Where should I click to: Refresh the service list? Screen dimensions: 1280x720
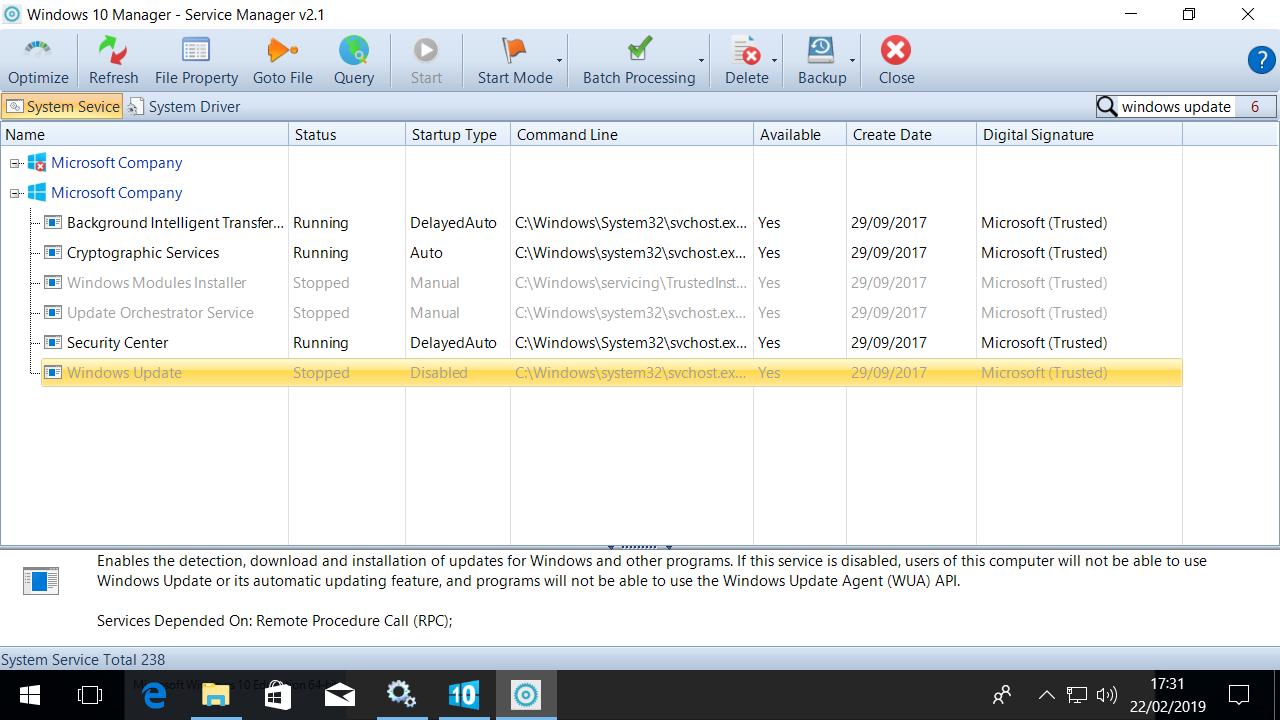113,51
